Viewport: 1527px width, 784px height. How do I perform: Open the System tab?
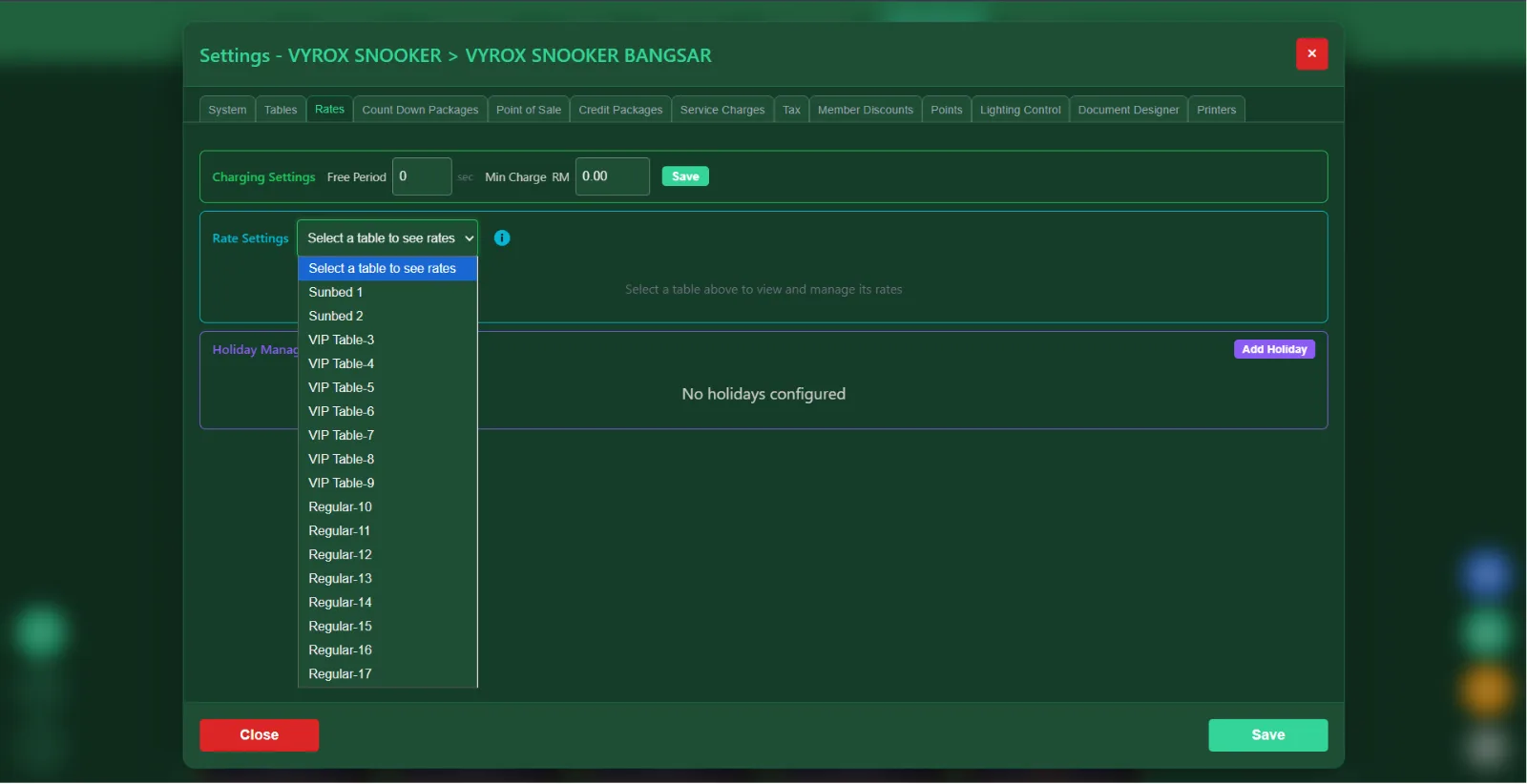coord(227,110)
